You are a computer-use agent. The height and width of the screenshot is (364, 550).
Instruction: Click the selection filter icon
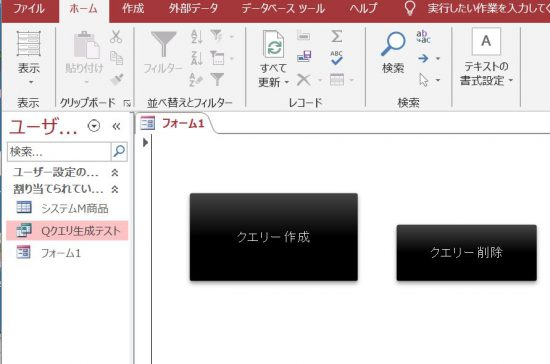pyautogui.click(x=217, y=36)
